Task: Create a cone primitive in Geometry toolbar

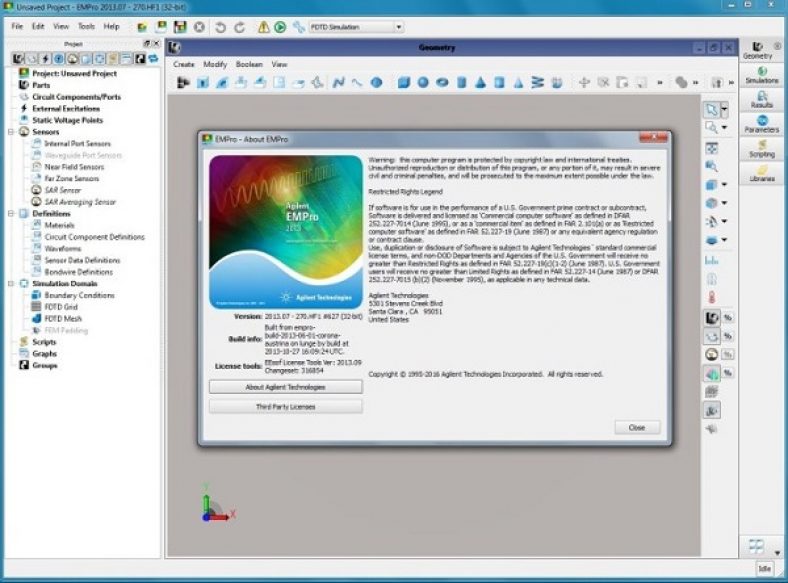Action: click(x=480, y=82)
